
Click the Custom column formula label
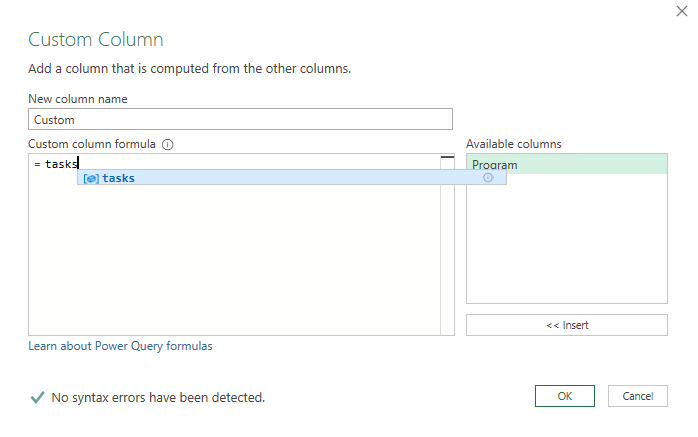(x=93, y=144)
